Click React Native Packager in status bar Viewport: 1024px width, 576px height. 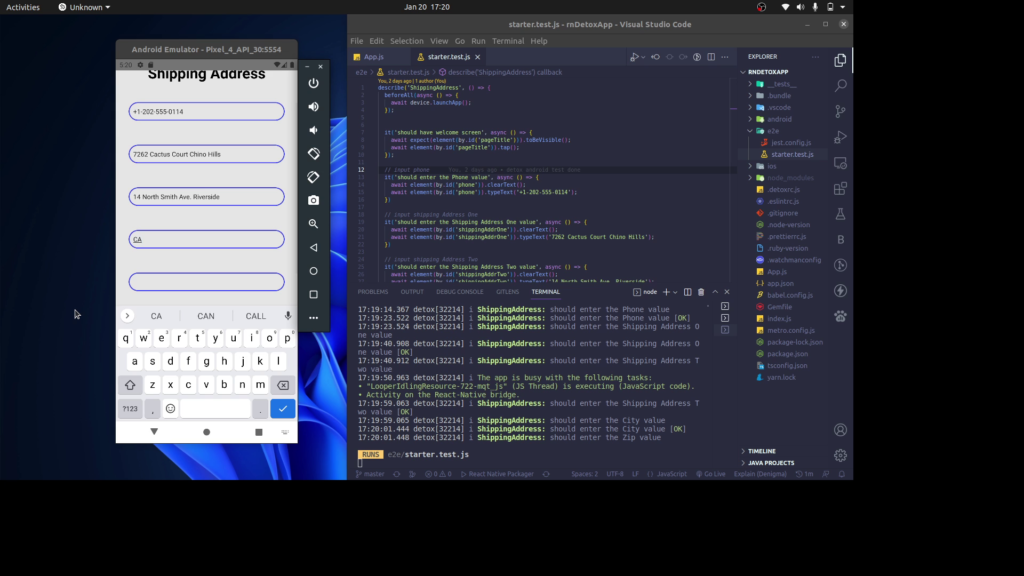tap(497, 474)
